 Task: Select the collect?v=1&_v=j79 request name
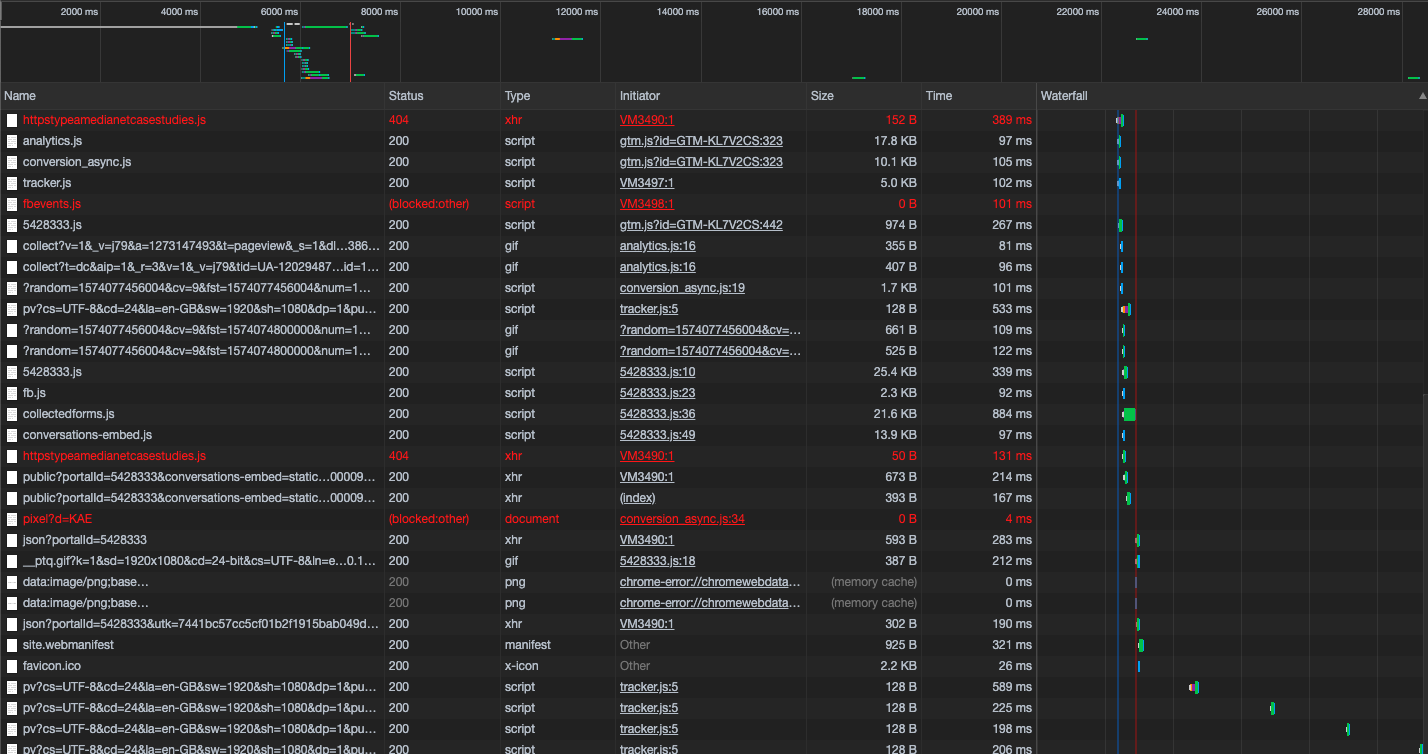(x=201, y=246)
